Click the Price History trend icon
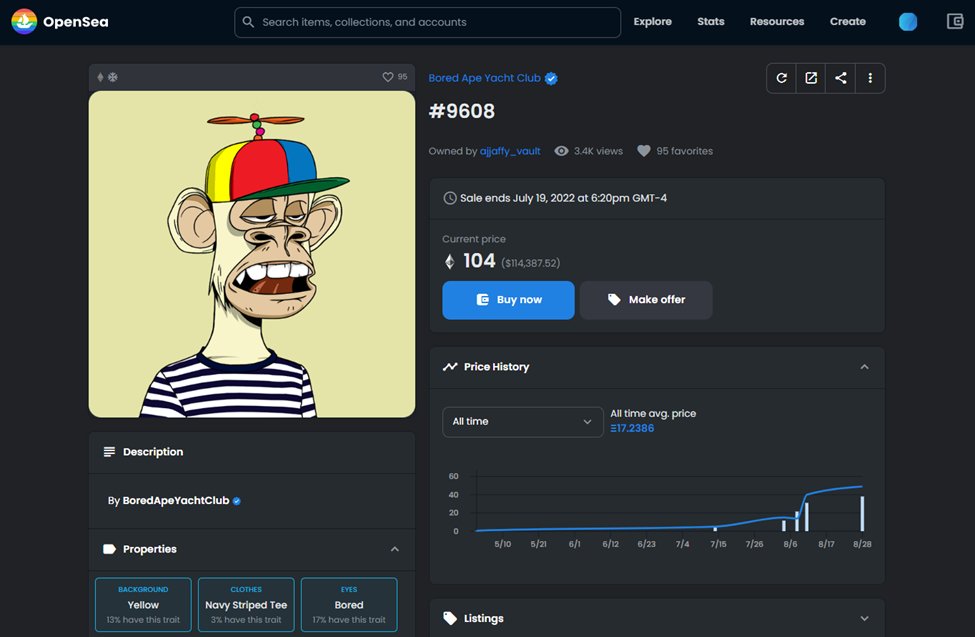Screen dimensions: 975x637 [450, 367]
